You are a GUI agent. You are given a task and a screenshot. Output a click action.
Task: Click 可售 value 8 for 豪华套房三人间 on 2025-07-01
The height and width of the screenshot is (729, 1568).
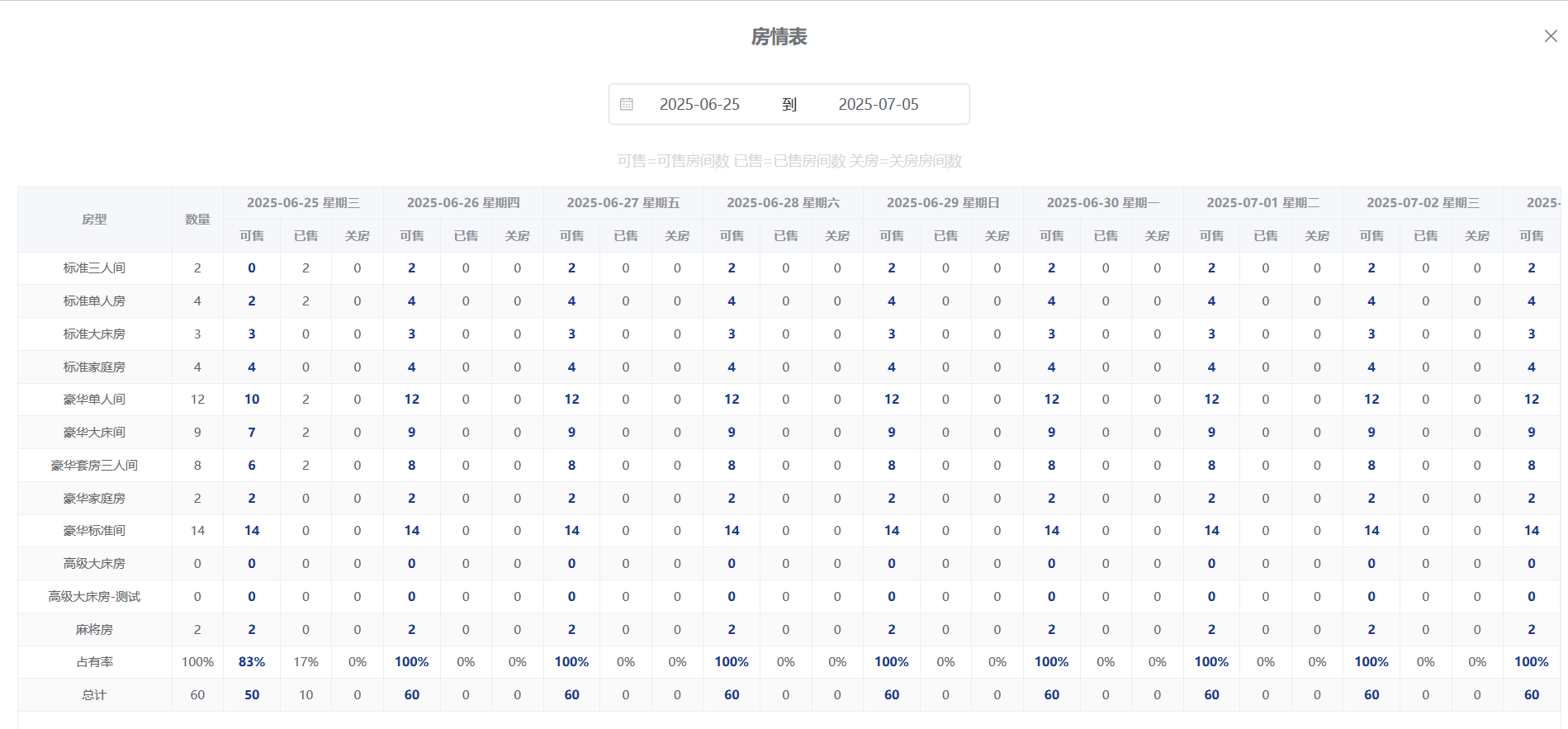1211,466
